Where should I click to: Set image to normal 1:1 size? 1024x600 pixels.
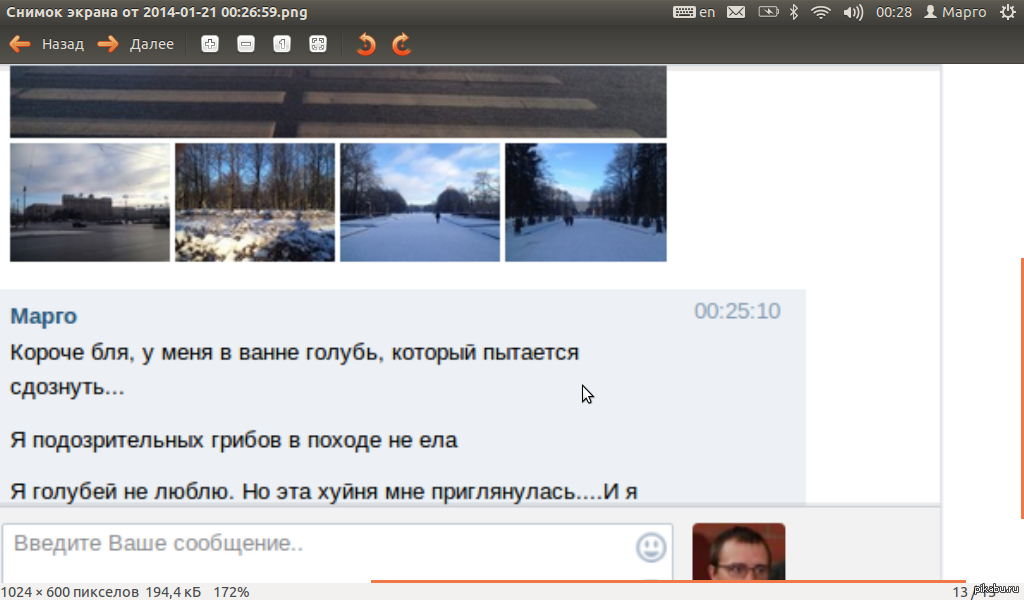pyautogui.click(x=282, y=44)
